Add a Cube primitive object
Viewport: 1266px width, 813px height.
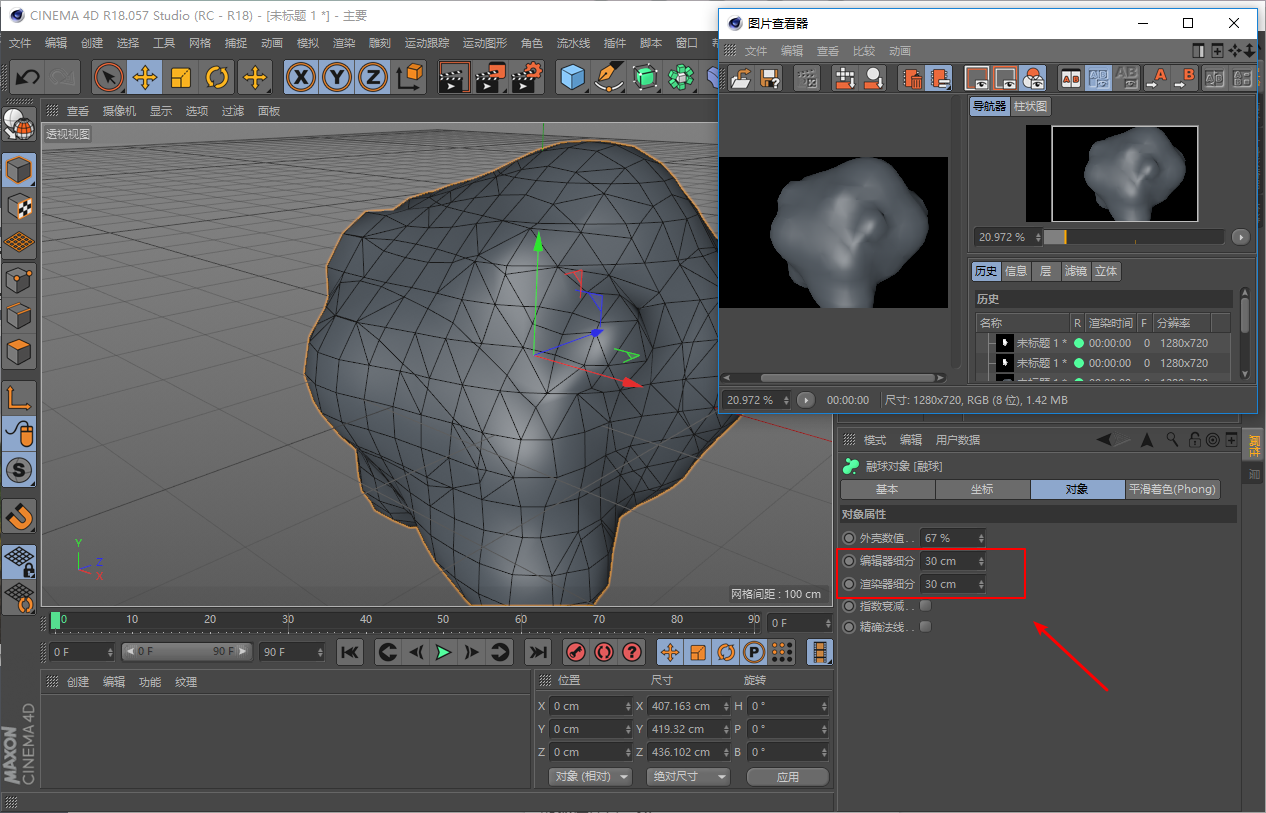(573, 77)
